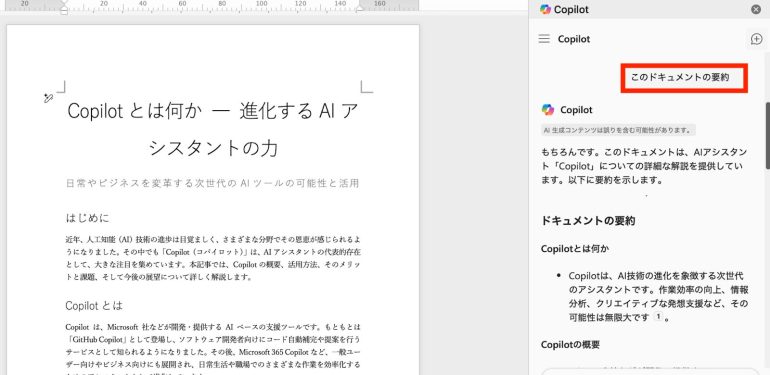This screenshot has height=375, width=770.
Task: Click the Copilotの概要 subheading in pane
Action: coord(570,345)
